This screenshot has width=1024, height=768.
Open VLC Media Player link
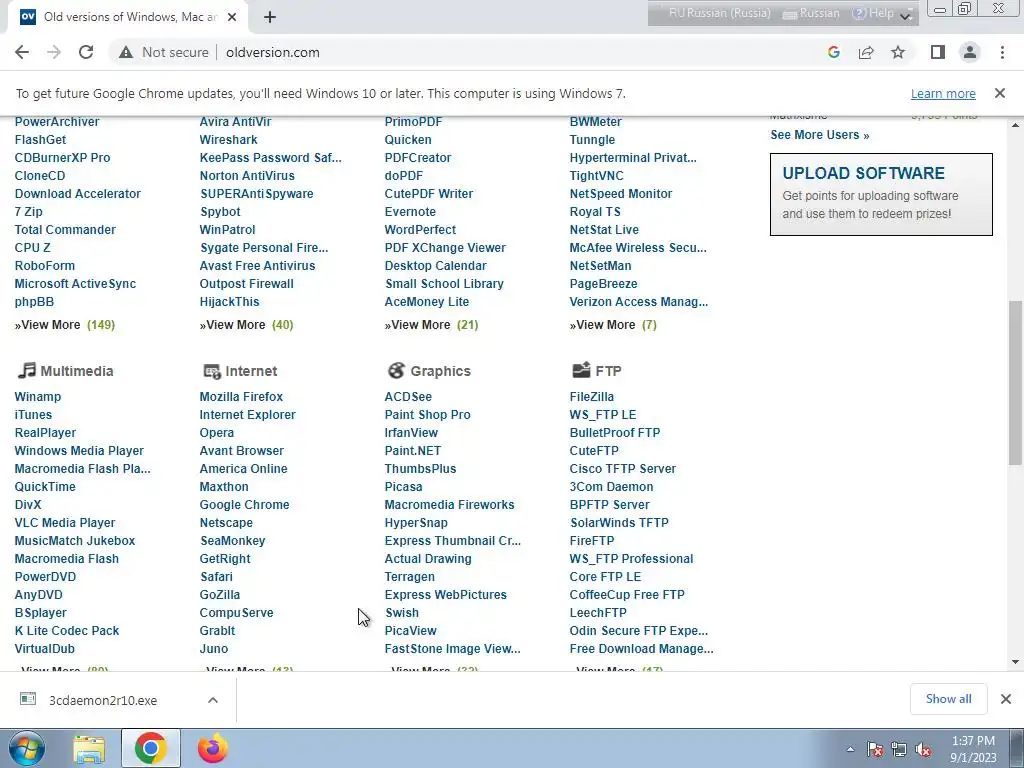(65, 522)
